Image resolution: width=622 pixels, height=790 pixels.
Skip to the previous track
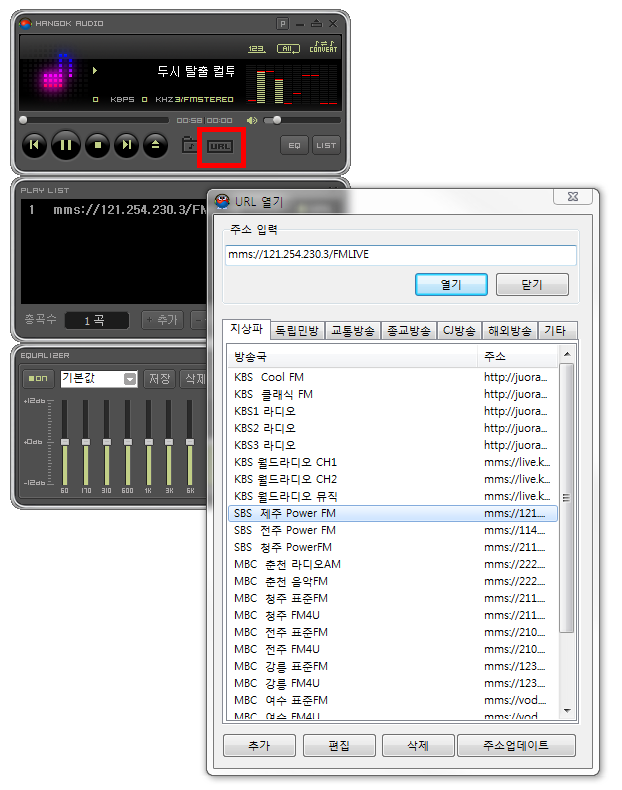pyautogui.click(x=34, y=145)
